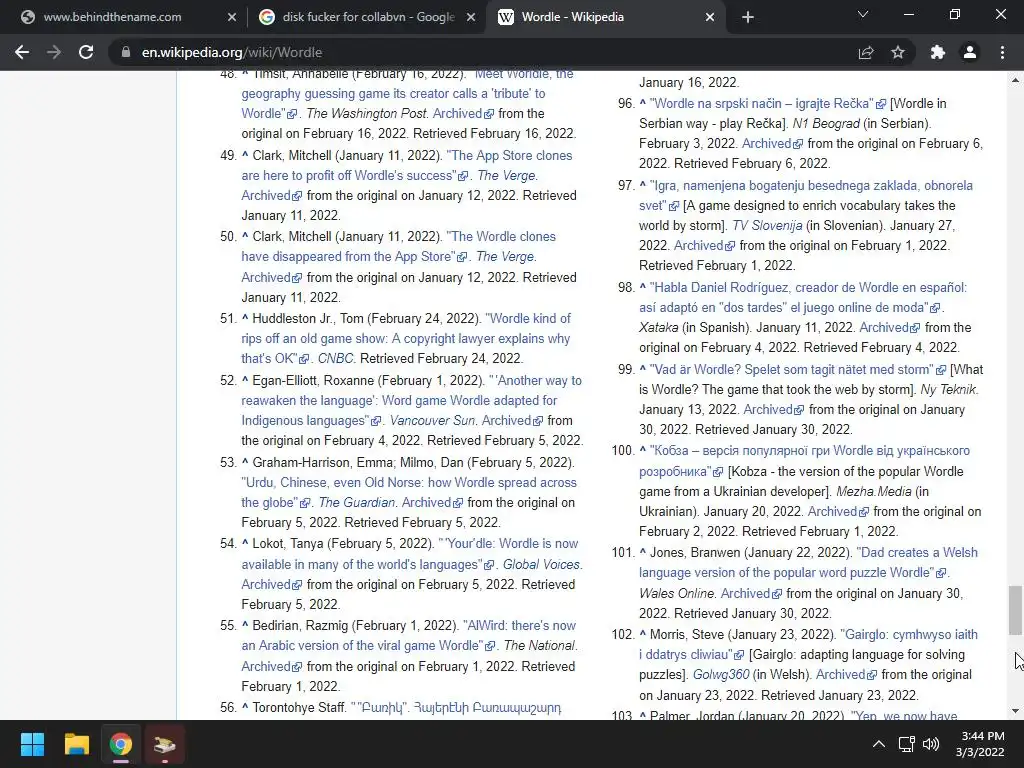Switch to the Google search tab
Screen dimensions: 1024x768
click(369, 17)
